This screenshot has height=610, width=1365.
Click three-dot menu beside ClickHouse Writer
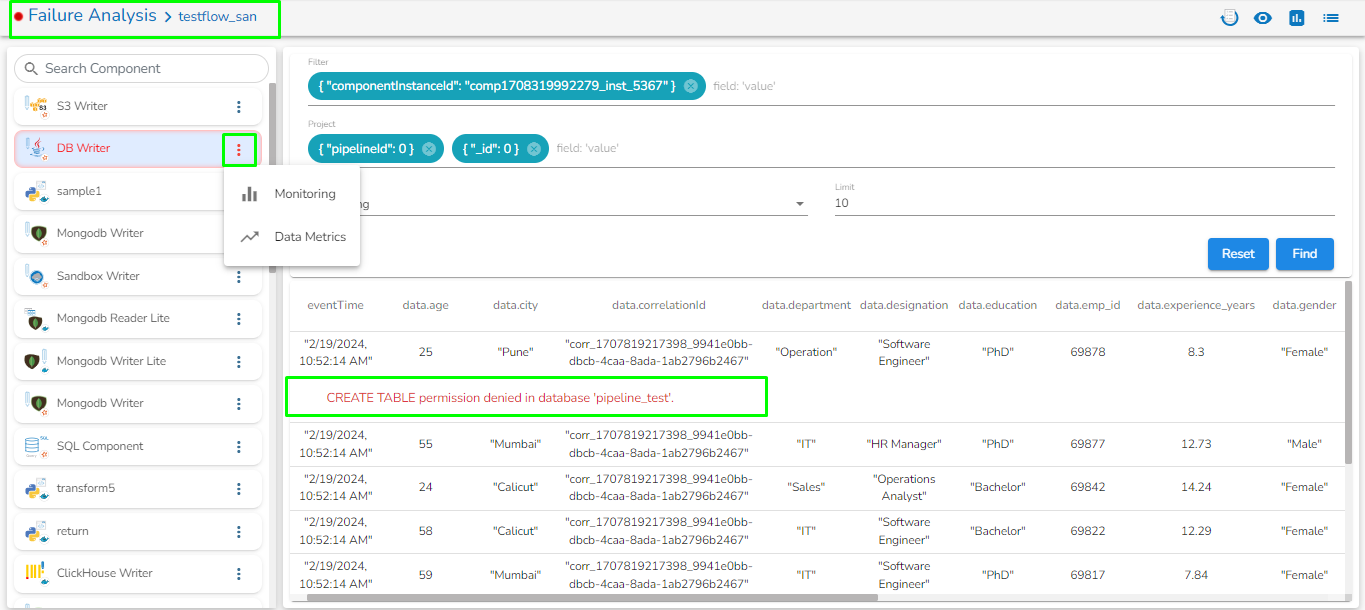pyautogui.click(x=238, y=574)
